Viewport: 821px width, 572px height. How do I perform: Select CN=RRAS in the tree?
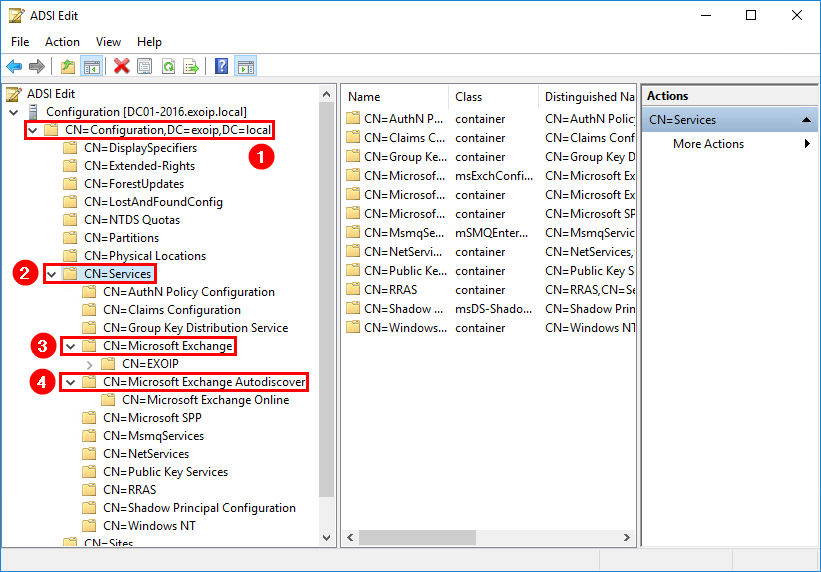click(x=130, y=490)
